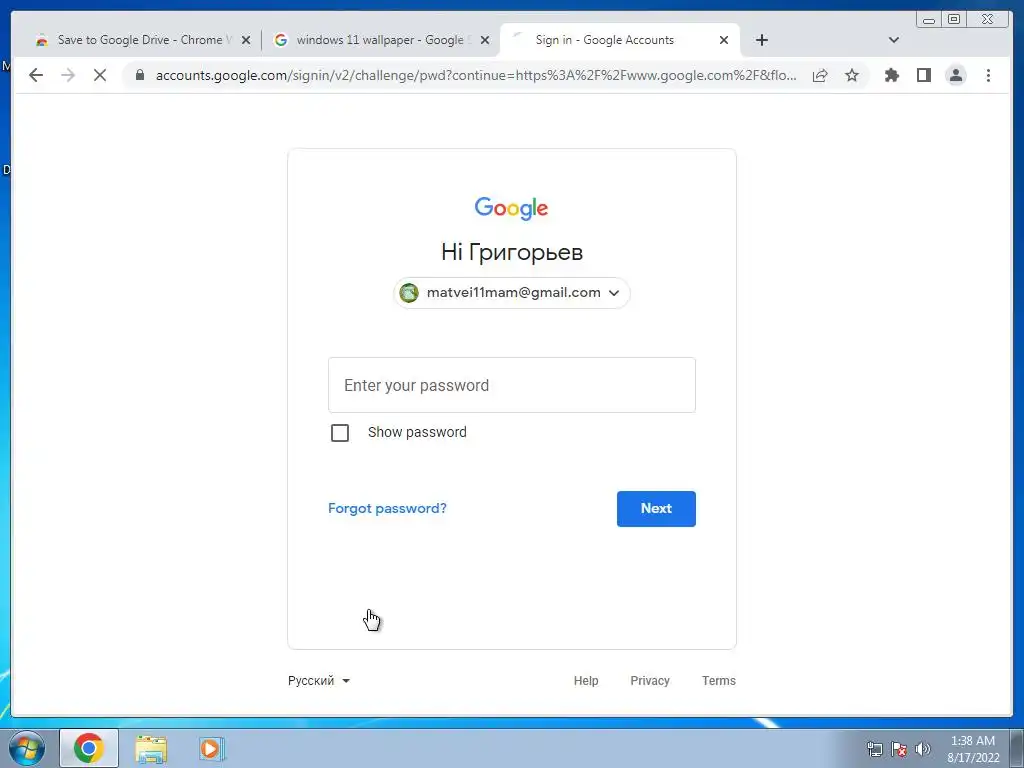
Task: Open the Privacy link in footer
Action: click(x=650, y=680)
